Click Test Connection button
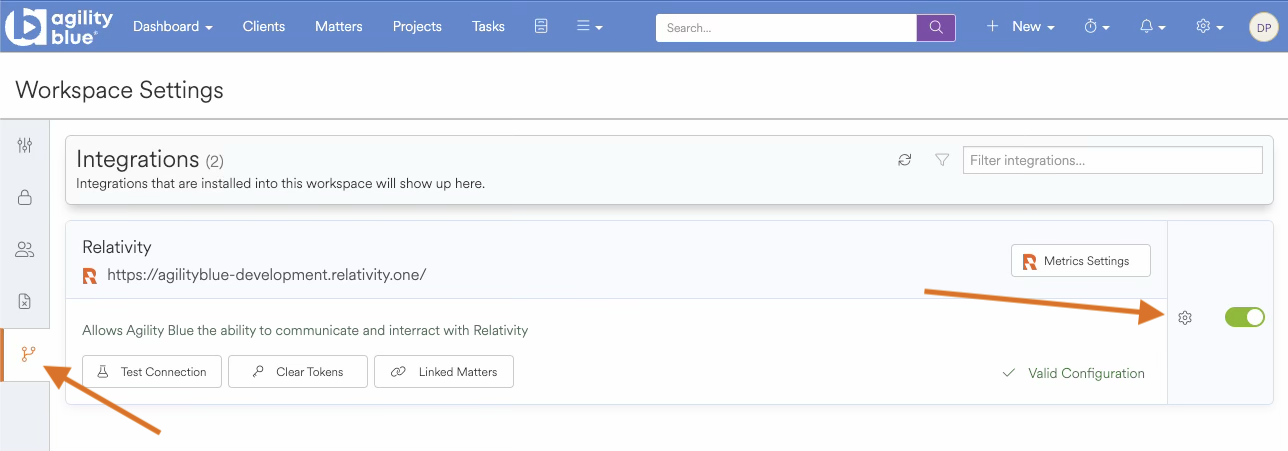This screenshot has width=1288, height=451. 152,372
